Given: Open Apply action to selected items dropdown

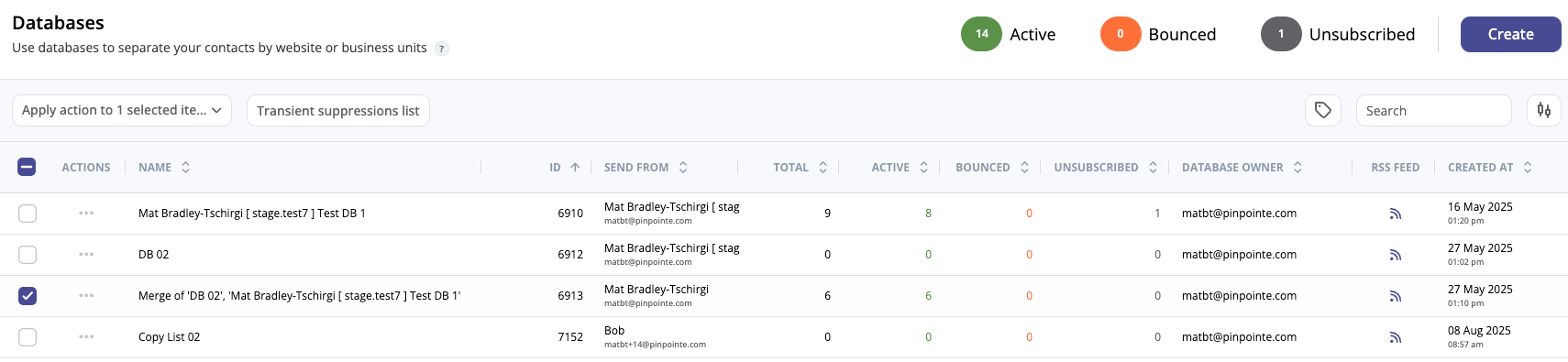Looking at the screenshot, I should (x=122, y=110).
